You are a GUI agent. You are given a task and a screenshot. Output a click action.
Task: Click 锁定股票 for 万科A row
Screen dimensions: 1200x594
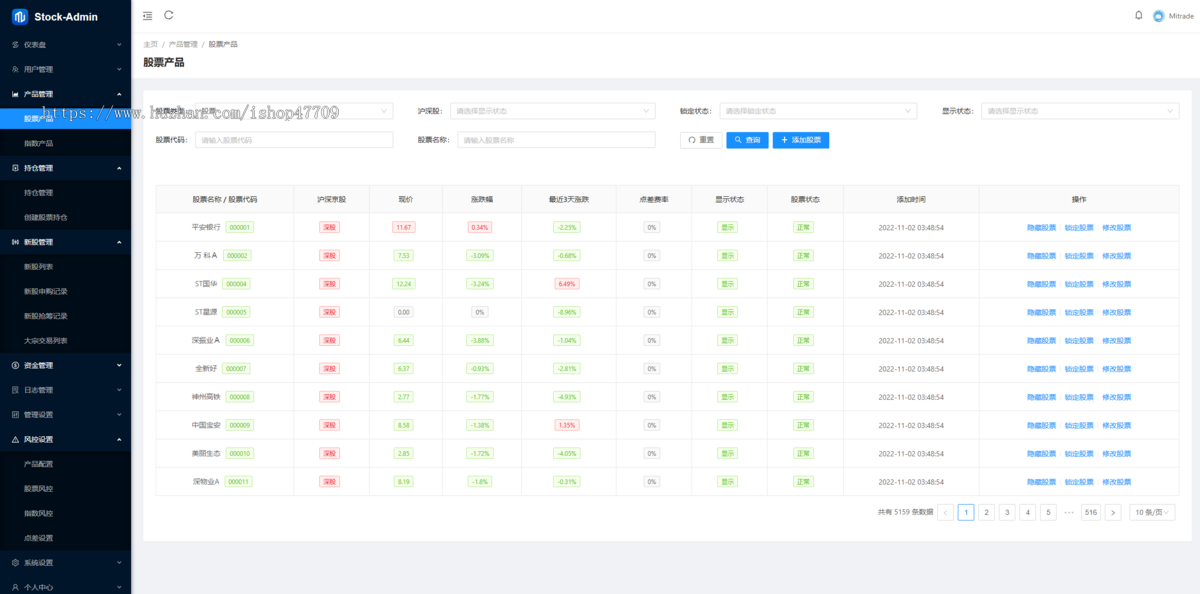click(1079, 256)
